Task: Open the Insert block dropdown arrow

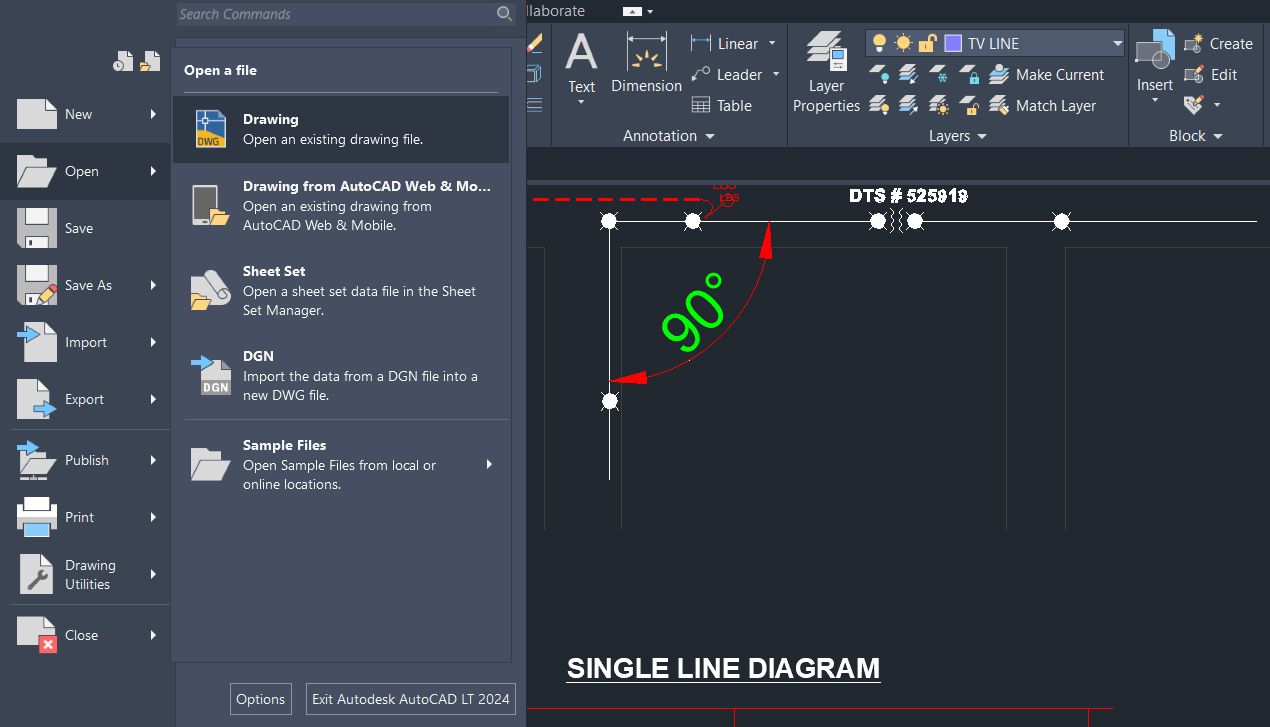Action: (x=1155, y=100)
